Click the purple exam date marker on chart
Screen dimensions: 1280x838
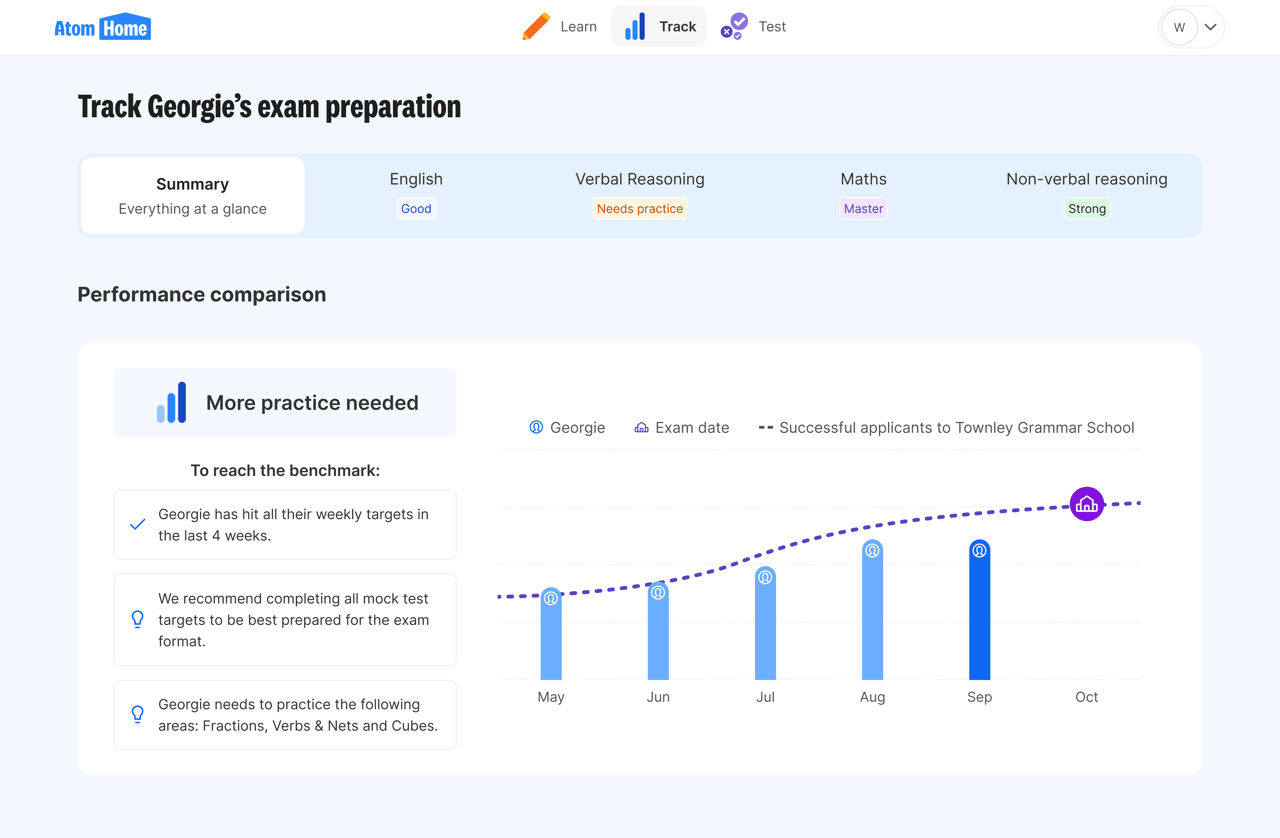tap(1086, 504)
